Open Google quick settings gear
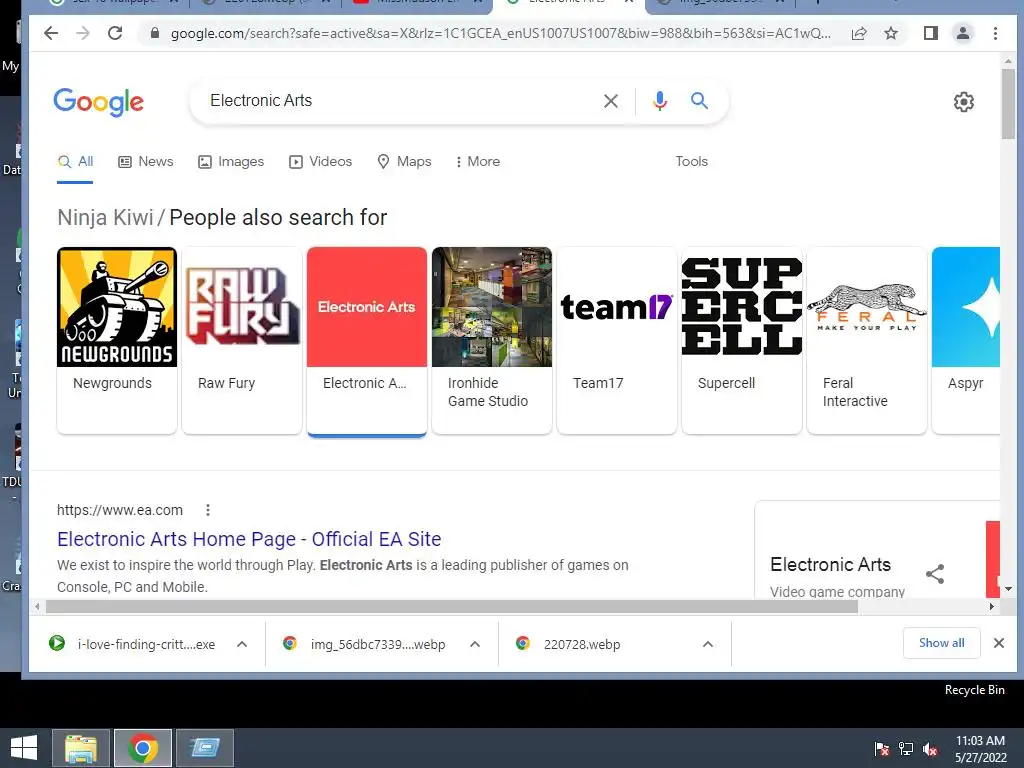The height and width of the screenshot is (768, 1024). [964, 102]
